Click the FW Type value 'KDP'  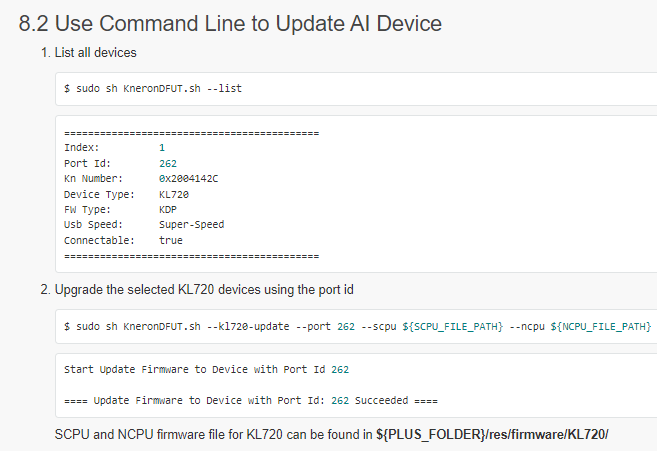pos(168,210)
